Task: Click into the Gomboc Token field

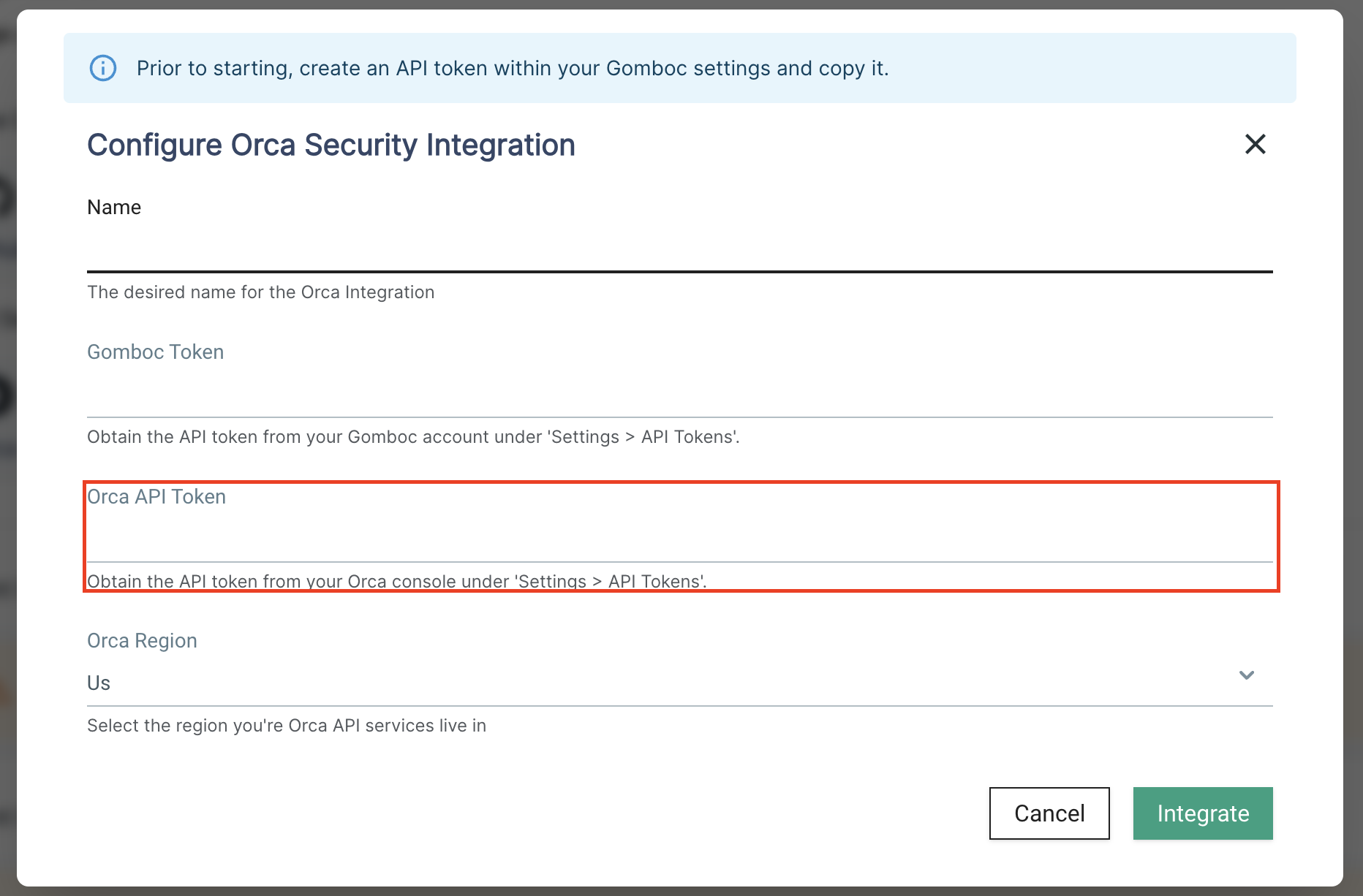Action: click(x=680, y=395)
